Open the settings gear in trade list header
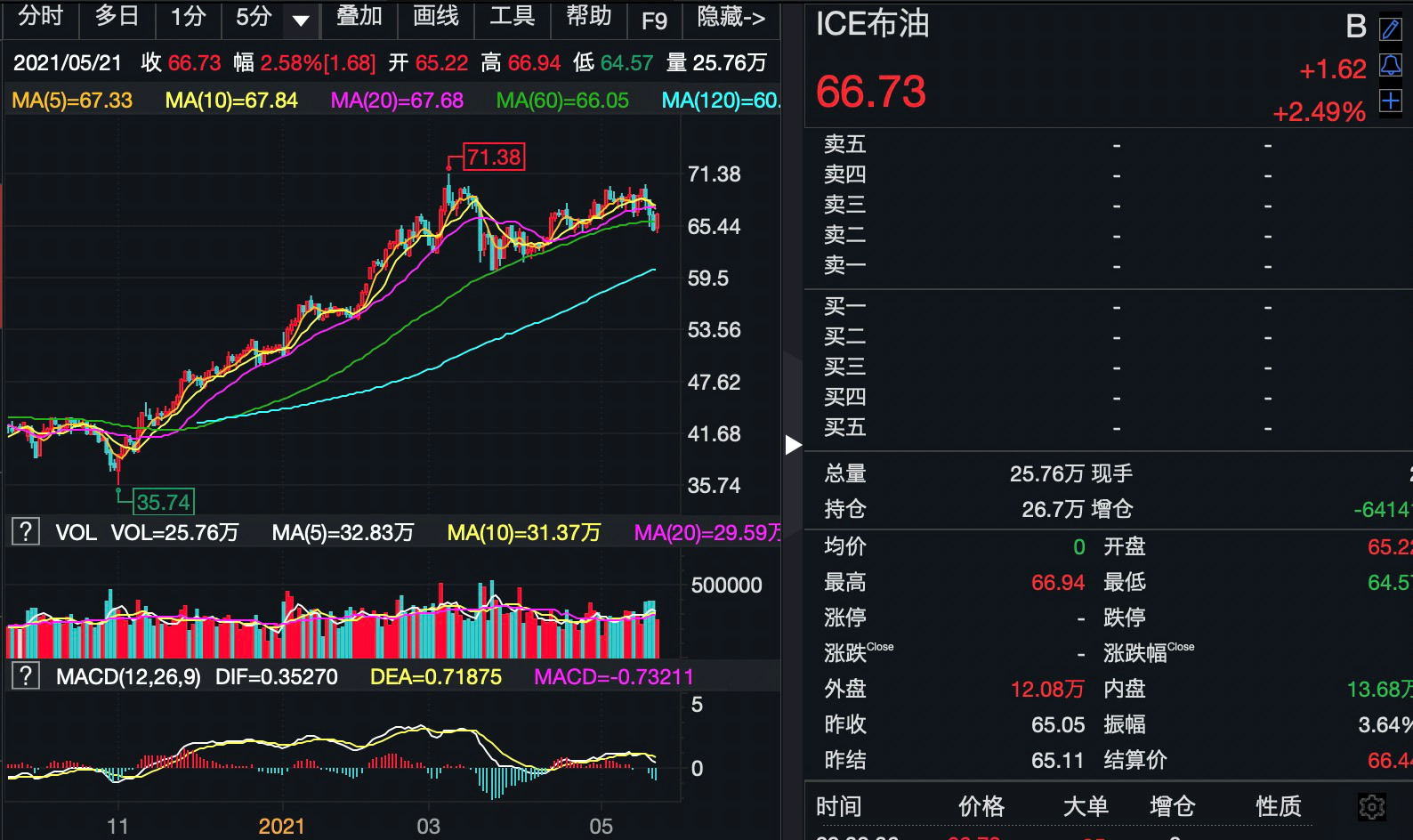This screenshot has height=840, width=1413. coord(1371,806)
